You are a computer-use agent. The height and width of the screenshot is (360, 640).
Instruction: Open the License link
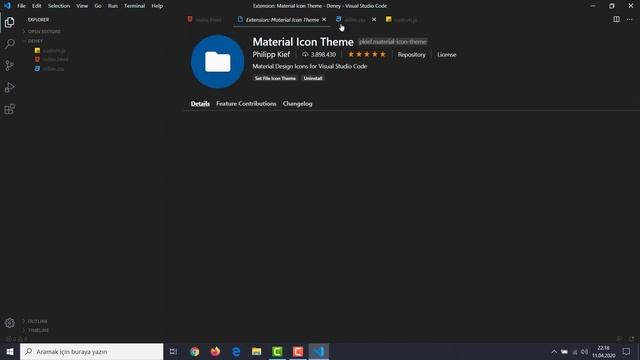[447, 54]
